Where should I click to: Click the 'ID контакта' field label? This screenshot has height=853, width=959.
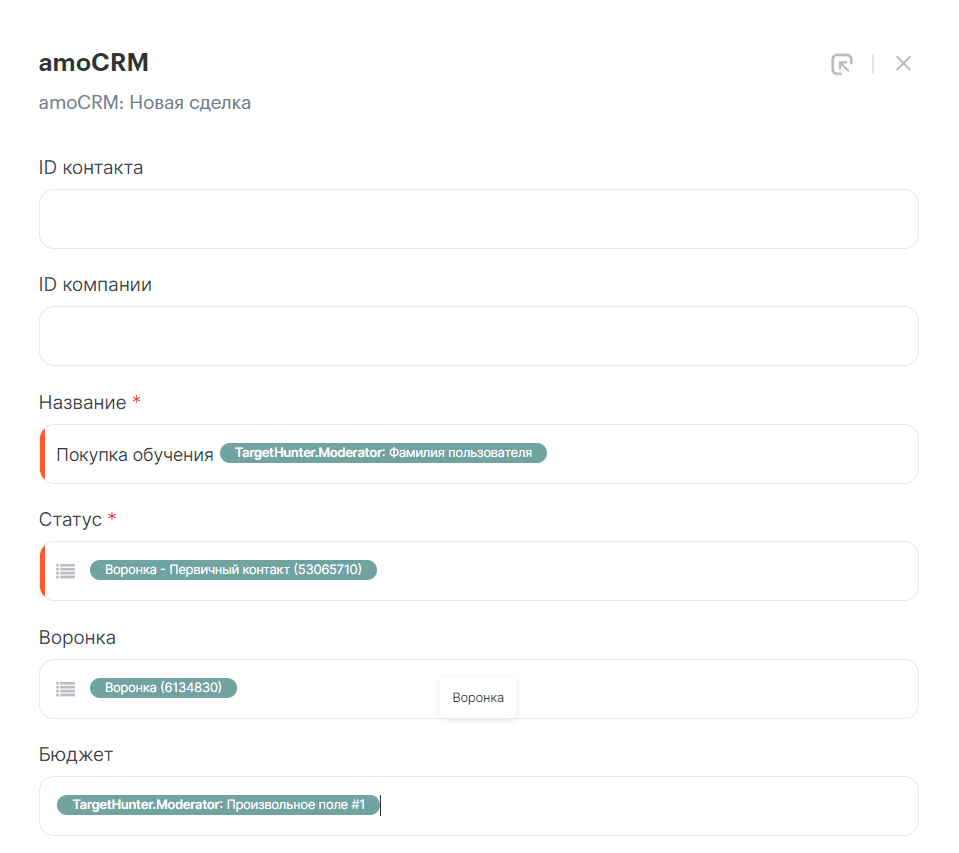pos(91,167)
